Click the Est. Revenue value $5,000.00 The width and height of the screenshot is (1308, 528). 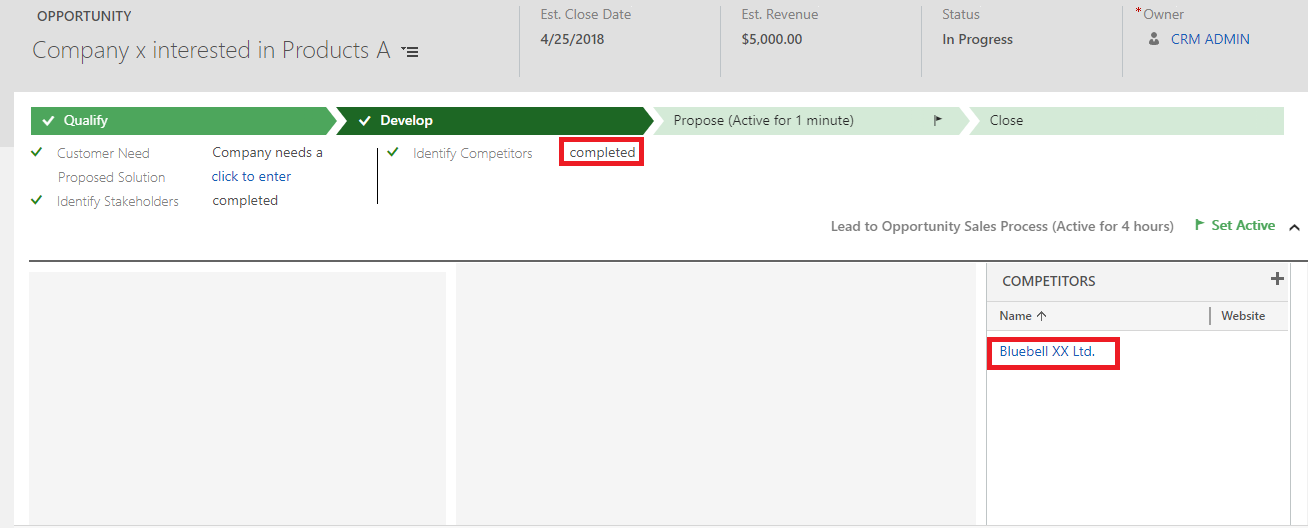pos(772,39)
